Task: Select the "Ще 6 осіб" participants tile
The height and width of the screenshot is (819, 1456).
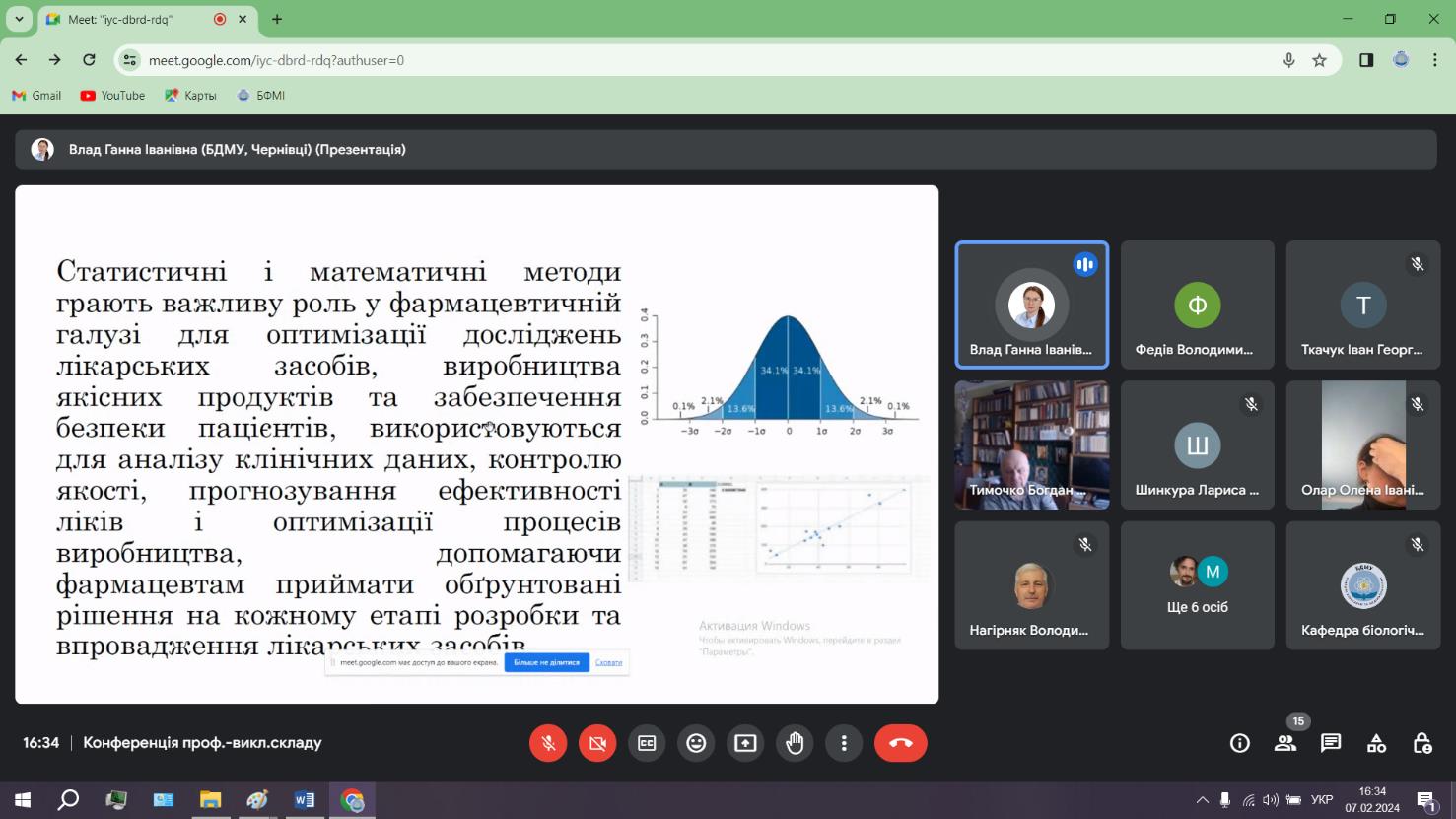Action: pos(1197,585)
